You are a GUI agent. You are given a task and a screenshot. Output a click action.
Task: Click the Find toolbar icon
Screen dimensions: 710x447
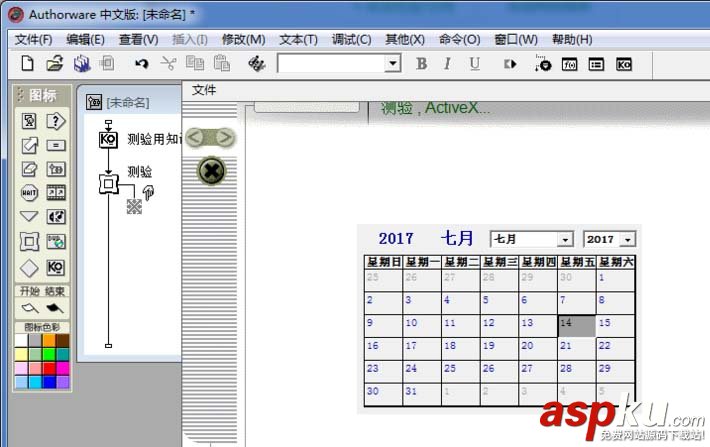(x=256, y=64)
